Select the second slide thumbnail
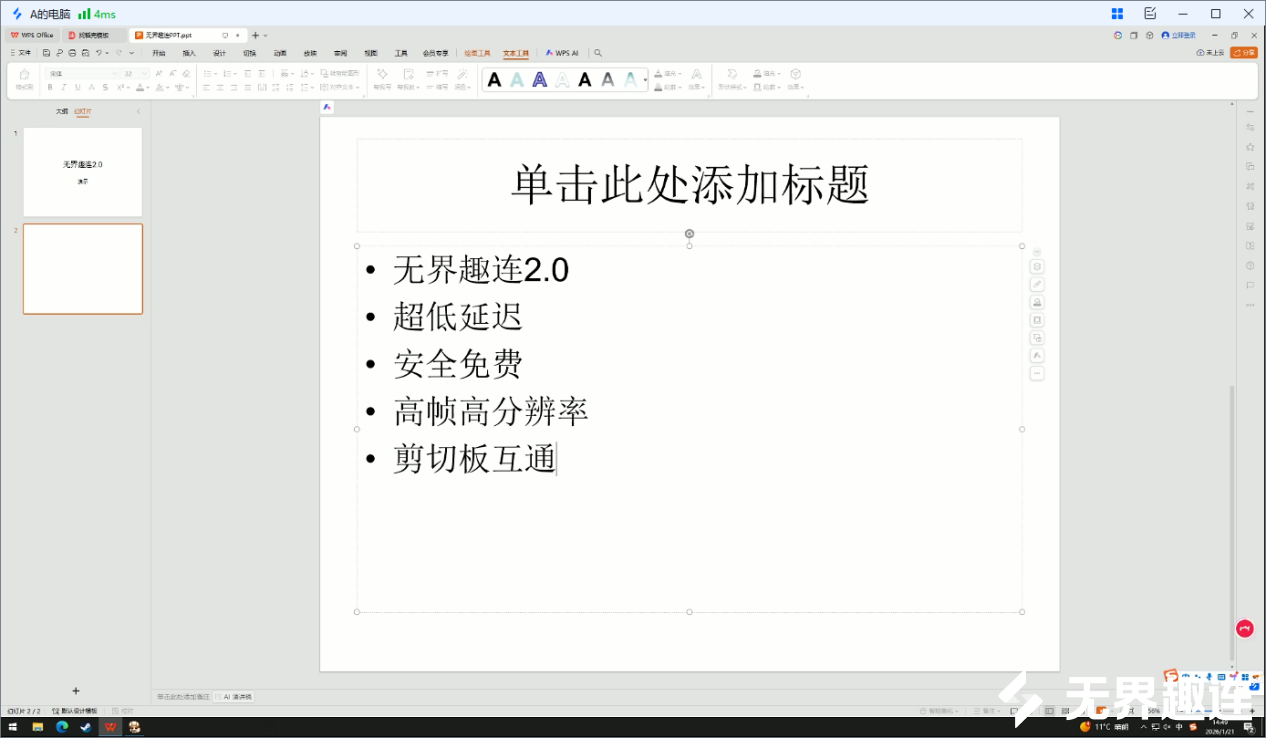Screen dimensions: 1266x738 click(82, 268)
